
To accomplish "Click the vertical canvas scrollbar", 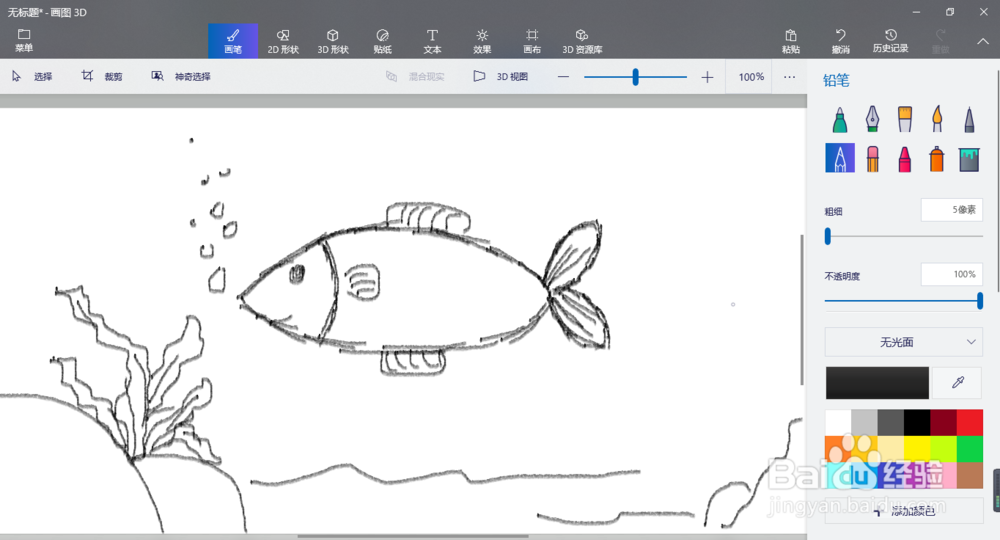I will pyautogui.click(x=802, y=310).
